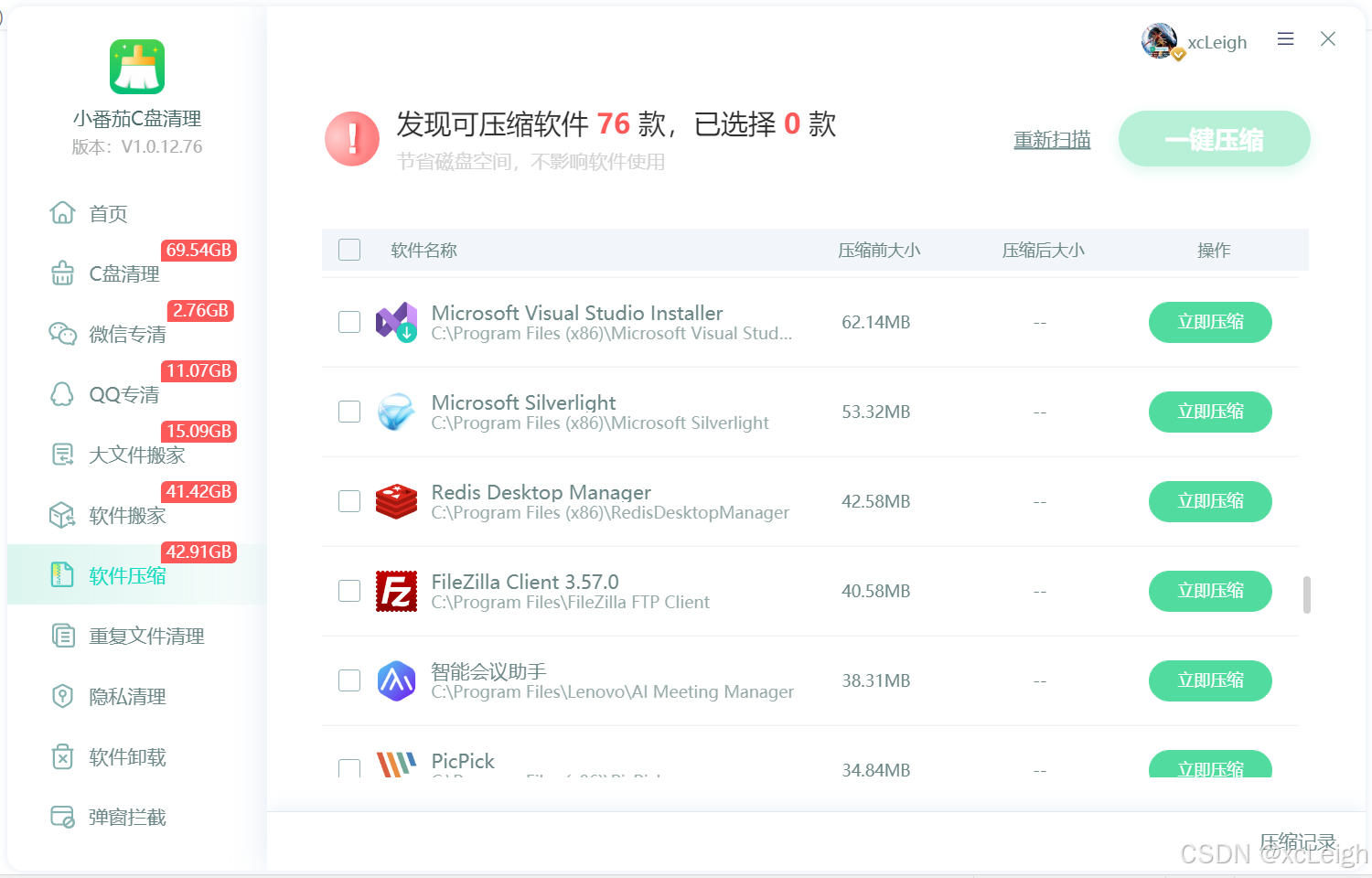Check the 智能会议助手 checkbox
The width and height of the screenshot is (1372, 878).
coord(349,680)
